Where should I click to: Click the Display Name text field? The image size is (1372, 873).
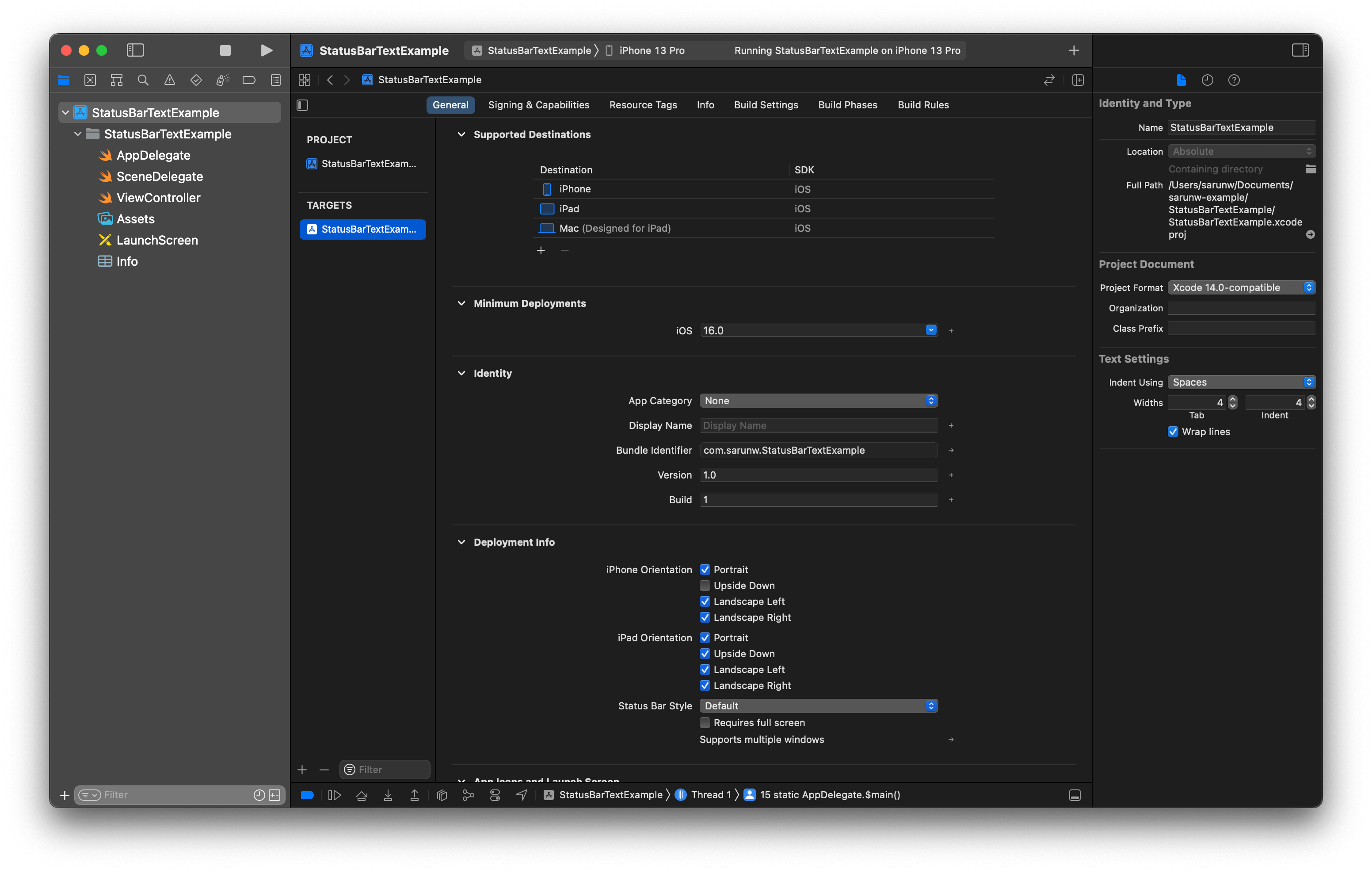tap(818, 425)
